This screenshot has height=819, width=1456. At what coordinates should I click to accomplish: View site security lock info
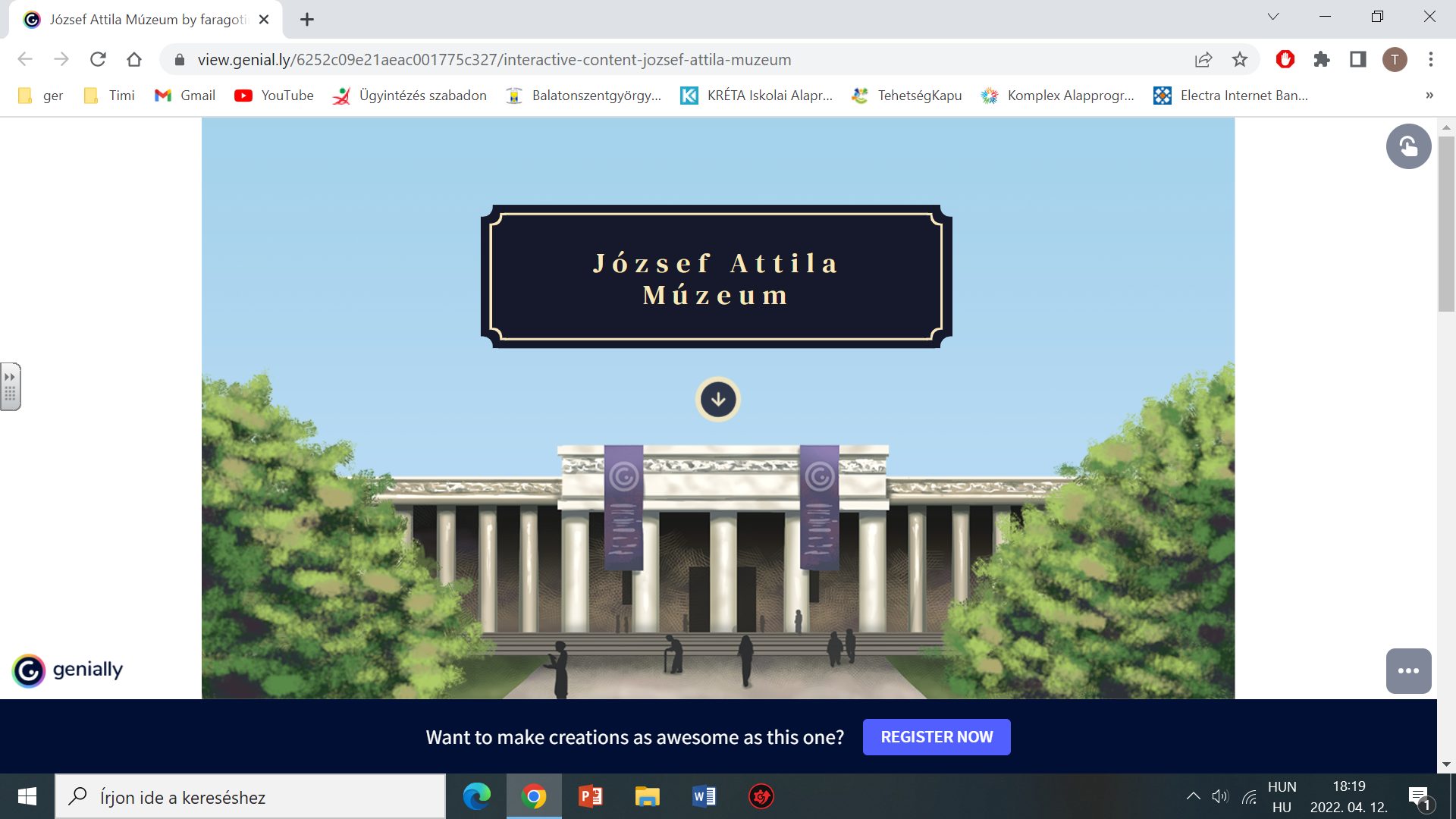click(x=180, y=60)
